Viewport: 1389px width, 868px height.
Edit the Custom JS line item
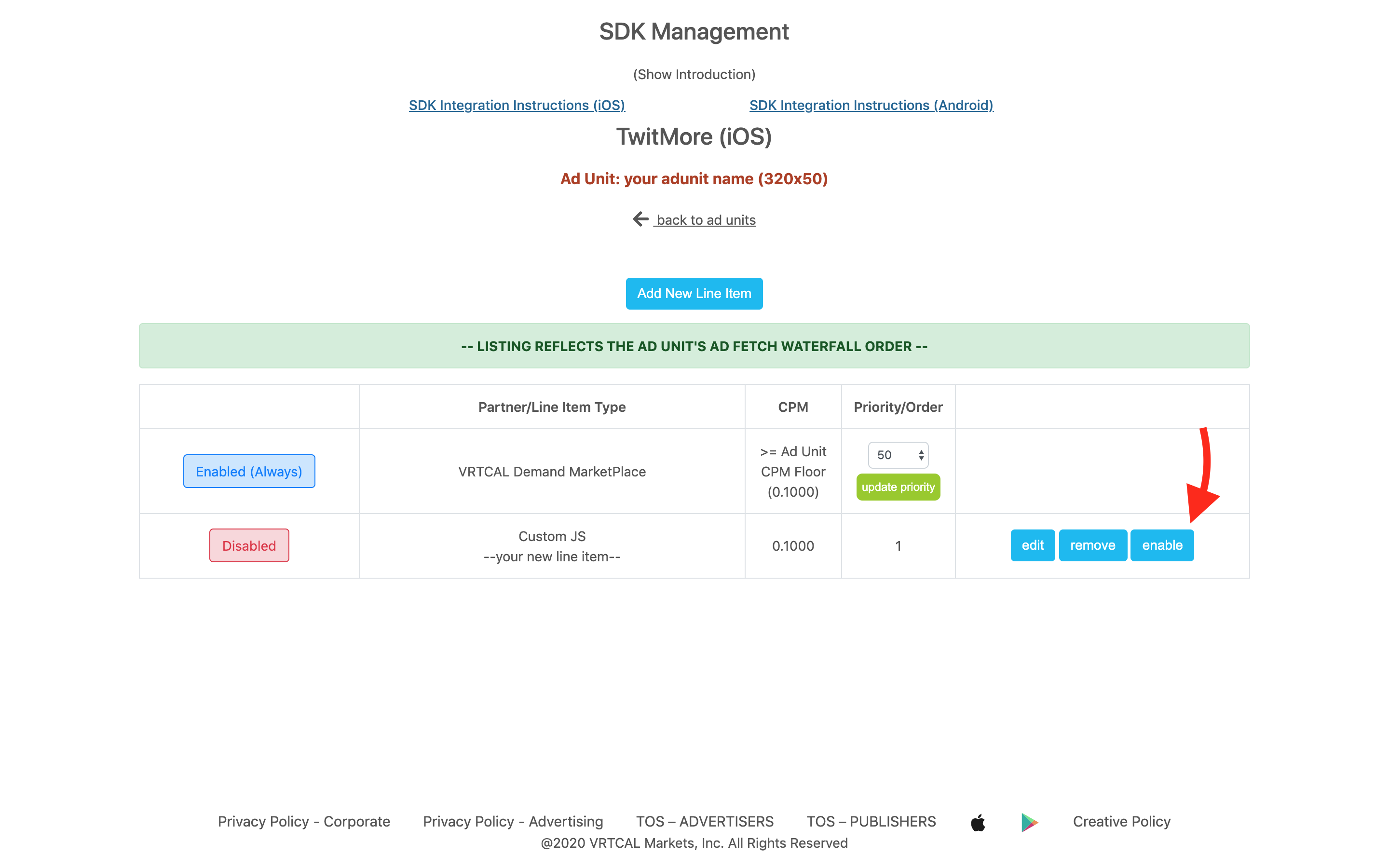point(1032,545)
